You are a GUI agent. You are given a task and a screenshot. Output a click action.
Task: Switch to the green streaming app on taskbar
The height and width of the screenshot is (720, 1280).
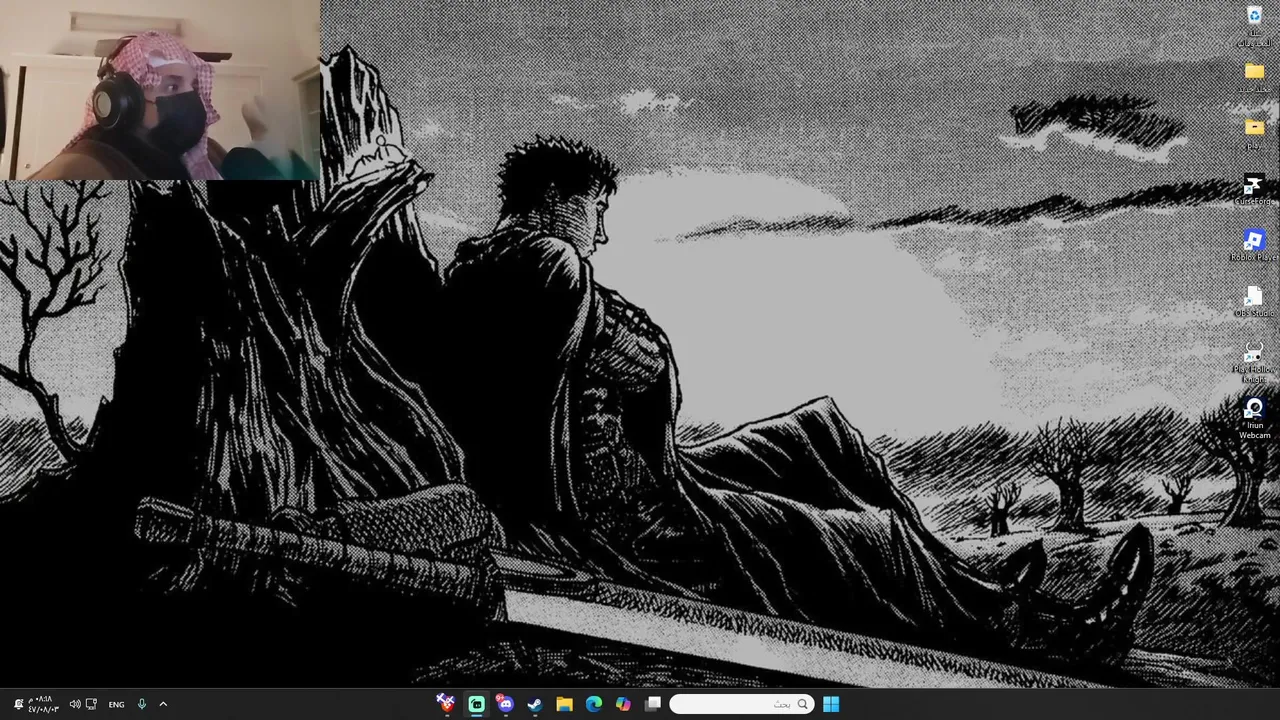(x=476, y=704)
